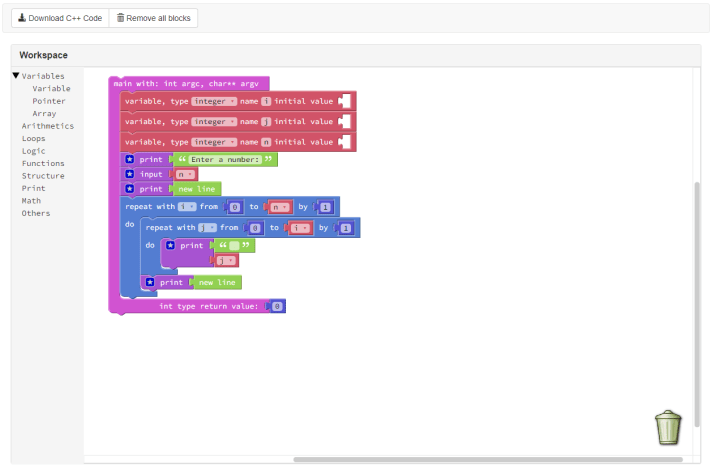Open type dropdown for variable n
The height and width of the screenshot is (469, 711).
coord(213,142)
